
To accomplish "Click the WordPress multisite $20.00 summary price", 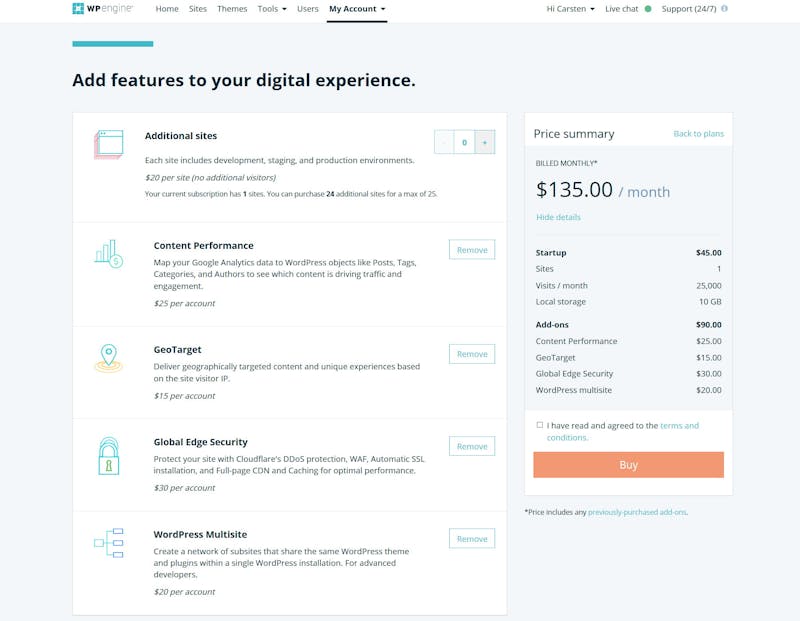I will (709, 390).
